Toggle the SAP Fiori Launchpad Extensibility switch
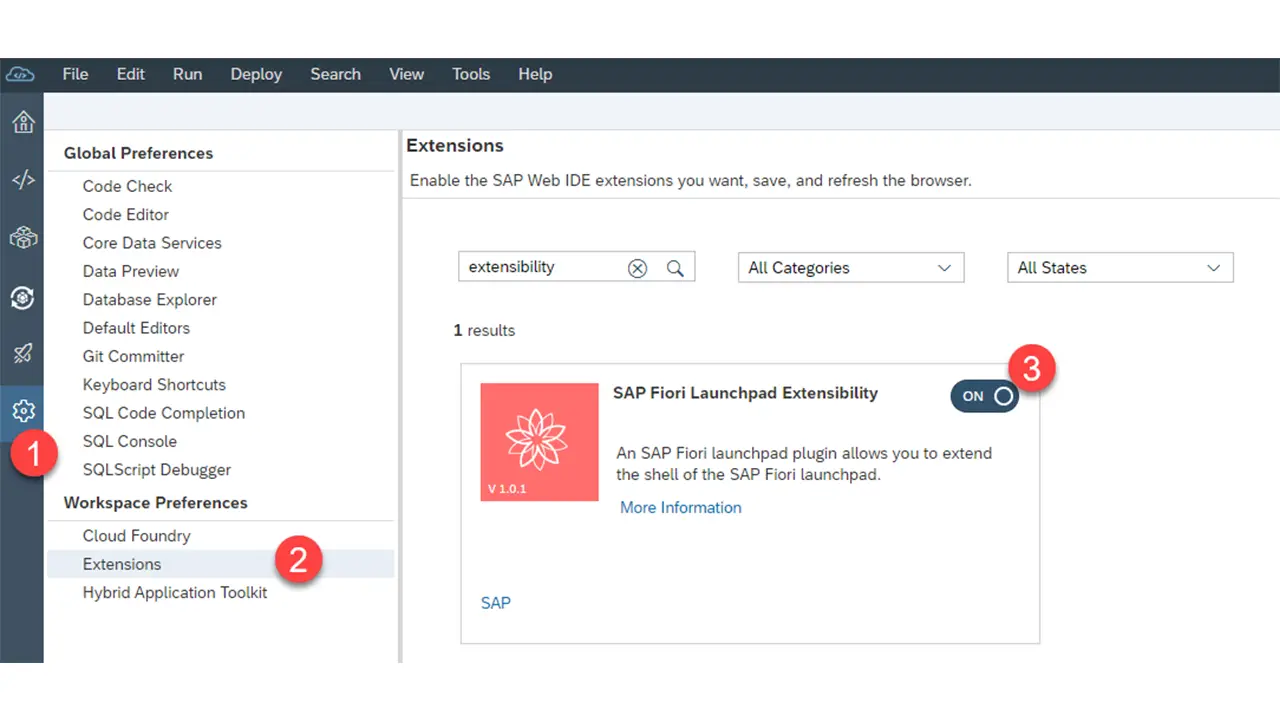 (x=984, y=396)
